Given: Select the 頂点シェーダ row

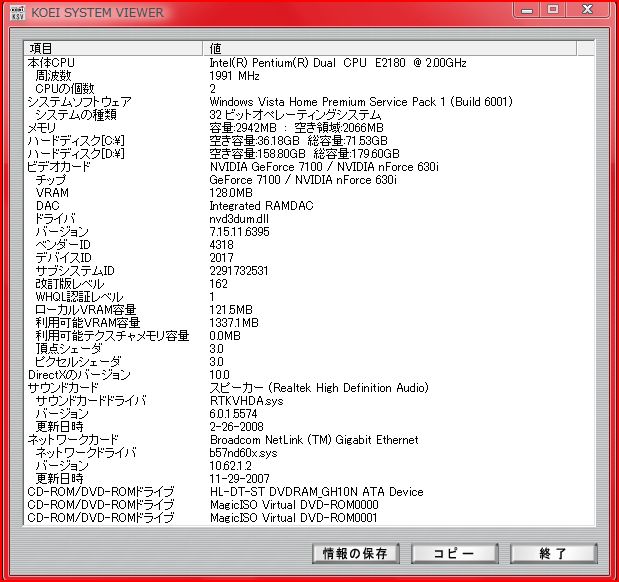Looking at the screenshot, I should (x=69, y=349).
